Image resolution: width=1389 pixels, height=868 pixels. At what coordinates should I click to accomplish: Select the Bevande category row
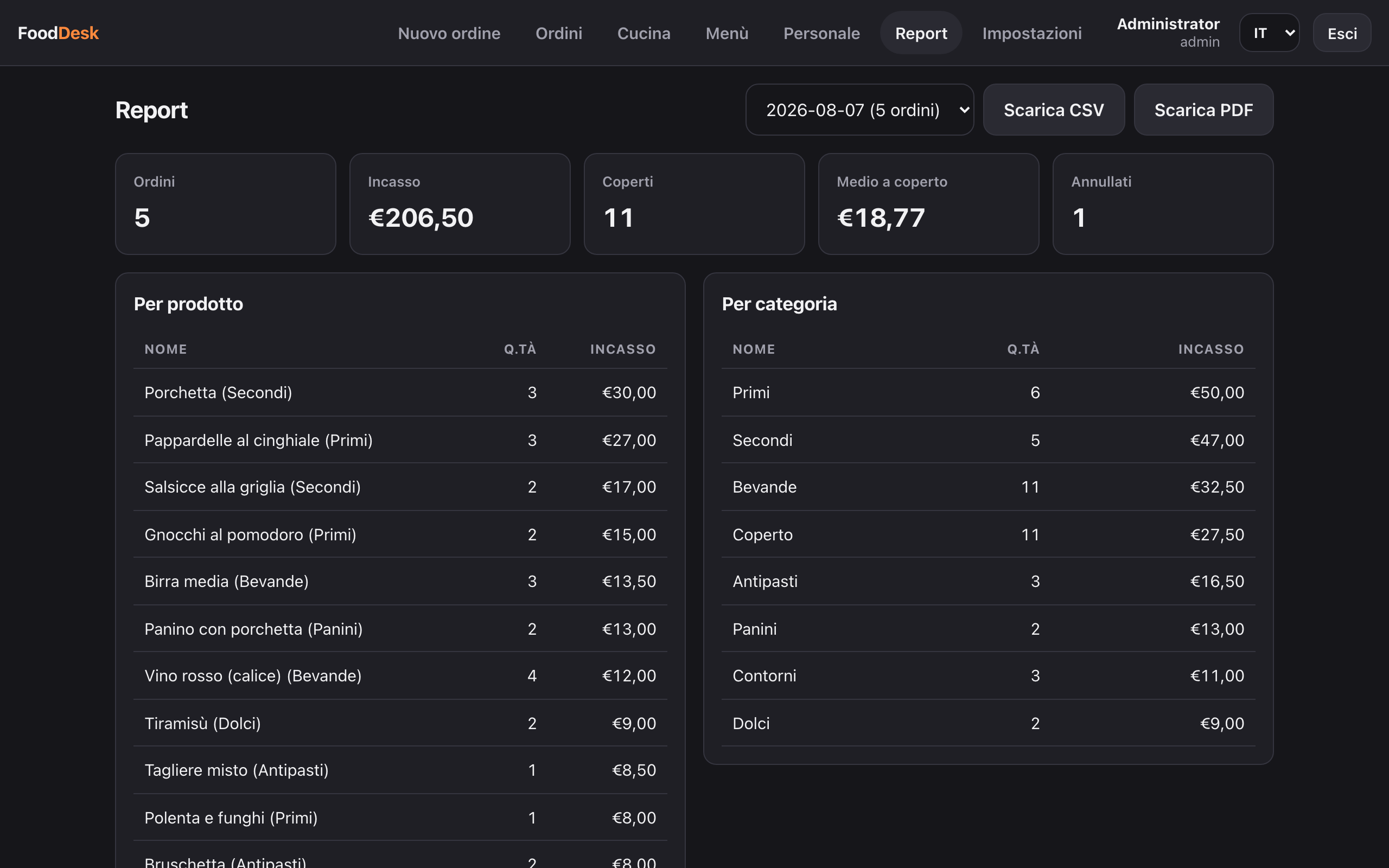[989, 487]
